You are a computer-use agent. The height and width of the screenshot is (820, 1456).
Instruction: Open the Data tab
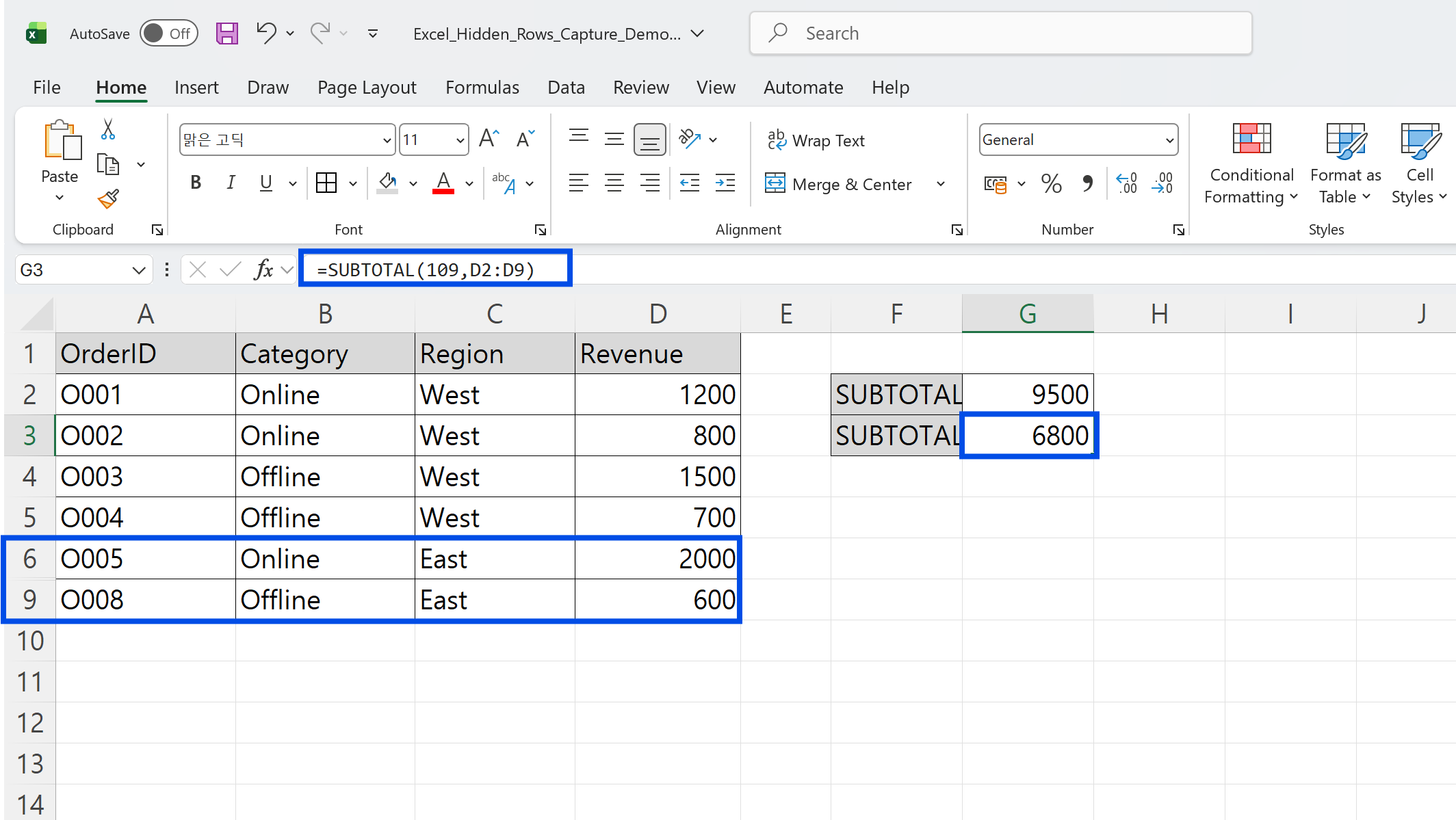tap(566, 88)
